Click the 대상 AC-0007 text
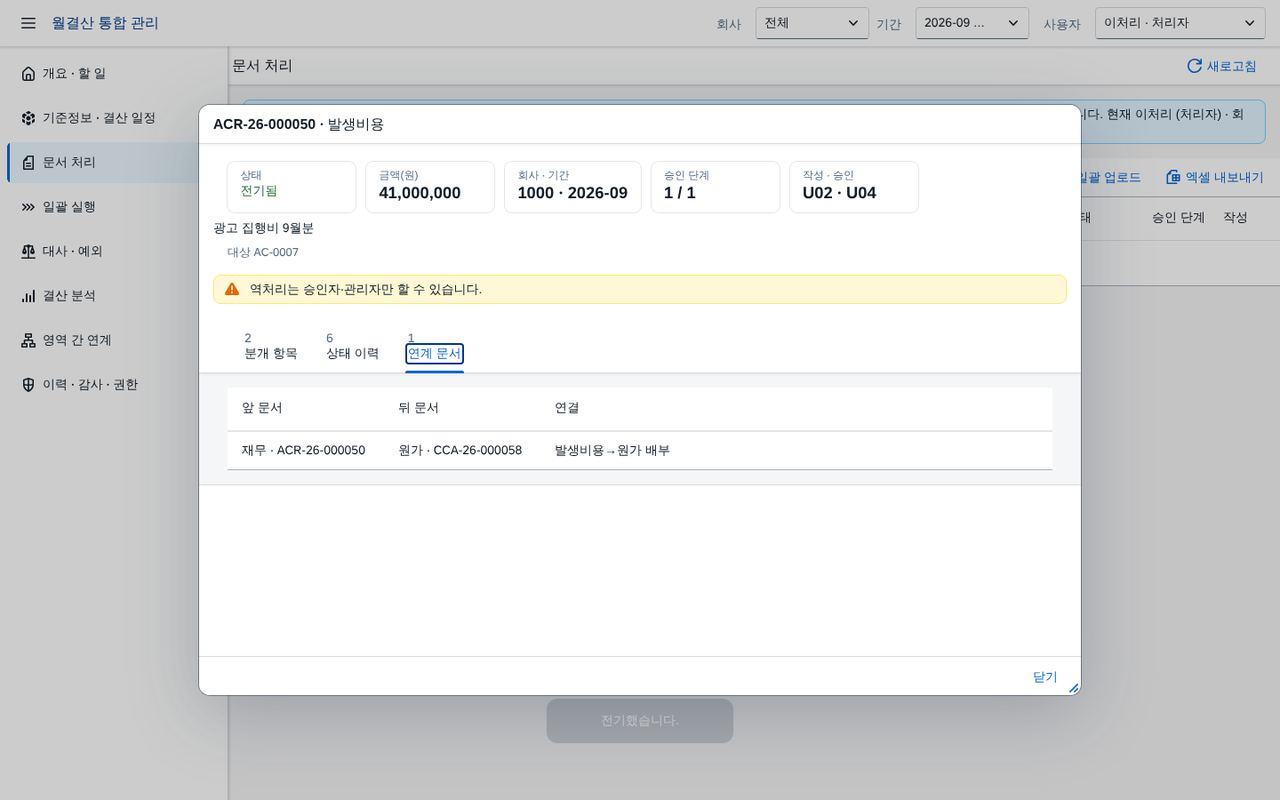Screen dimensions: 1280x800 [x=263, y=253]
